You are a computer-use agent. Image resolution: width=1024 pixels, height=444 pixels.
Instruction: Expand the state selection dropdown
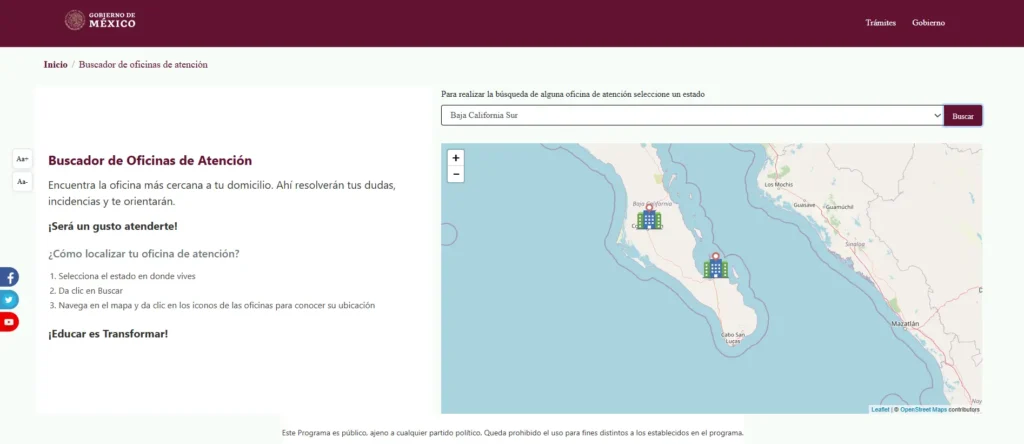(x=692, y=116)
